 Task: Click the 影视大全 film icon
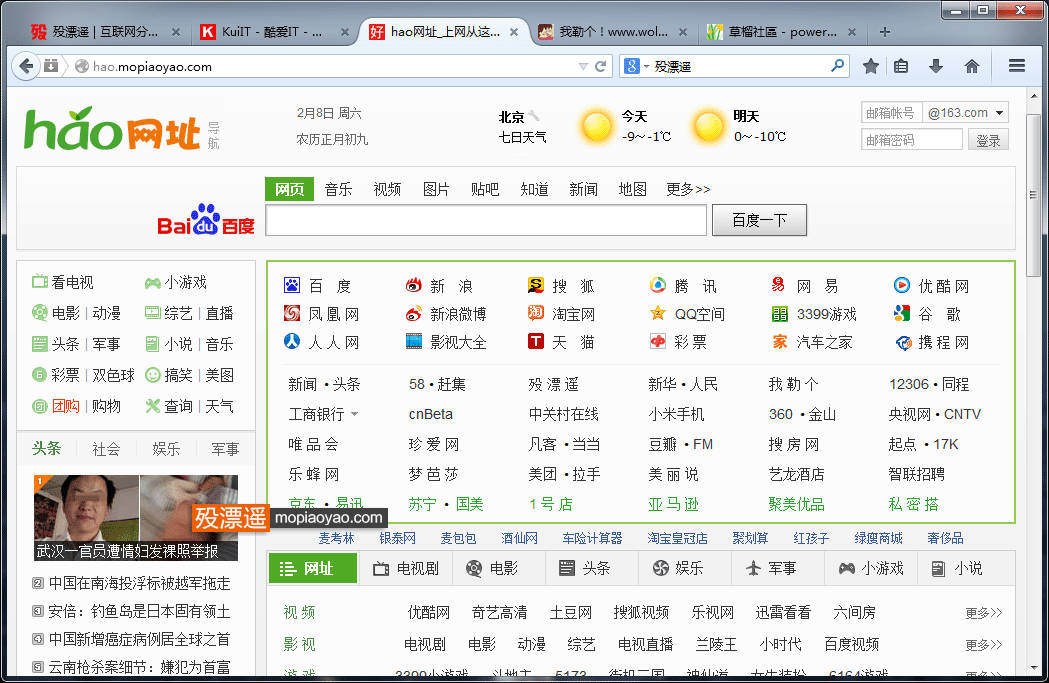413,341
